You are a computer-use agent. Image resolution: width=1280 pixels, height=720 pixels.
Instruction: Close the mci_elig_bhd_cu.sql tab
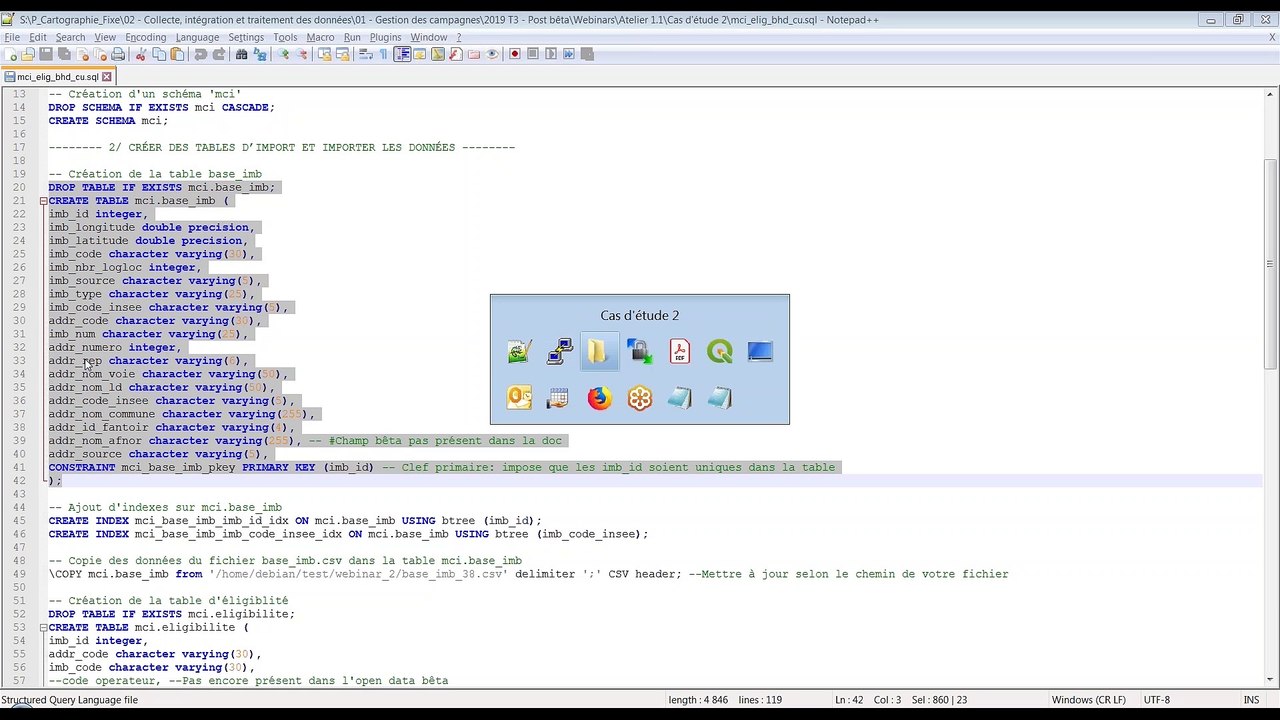tap(107, 76)
